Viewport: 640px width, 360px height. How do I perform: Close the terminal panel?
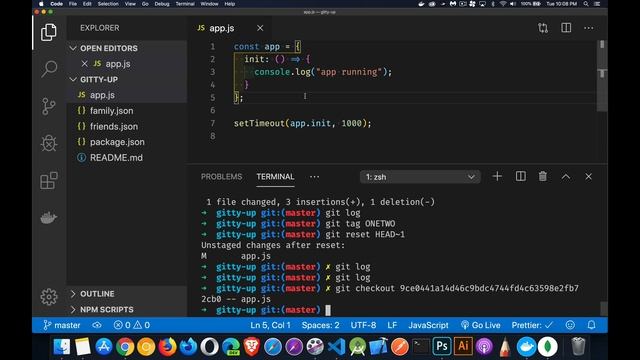click(588, 176)
